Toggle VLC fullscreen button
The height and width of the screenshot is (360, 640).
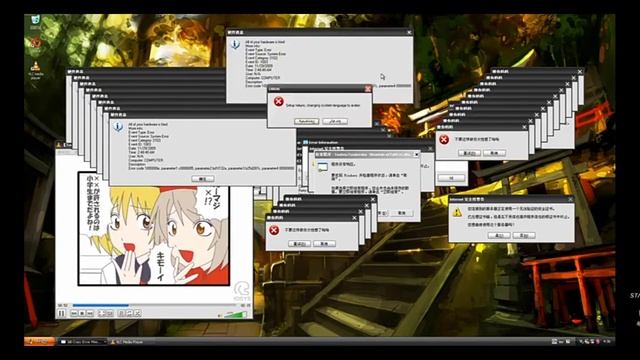(101, 313)
